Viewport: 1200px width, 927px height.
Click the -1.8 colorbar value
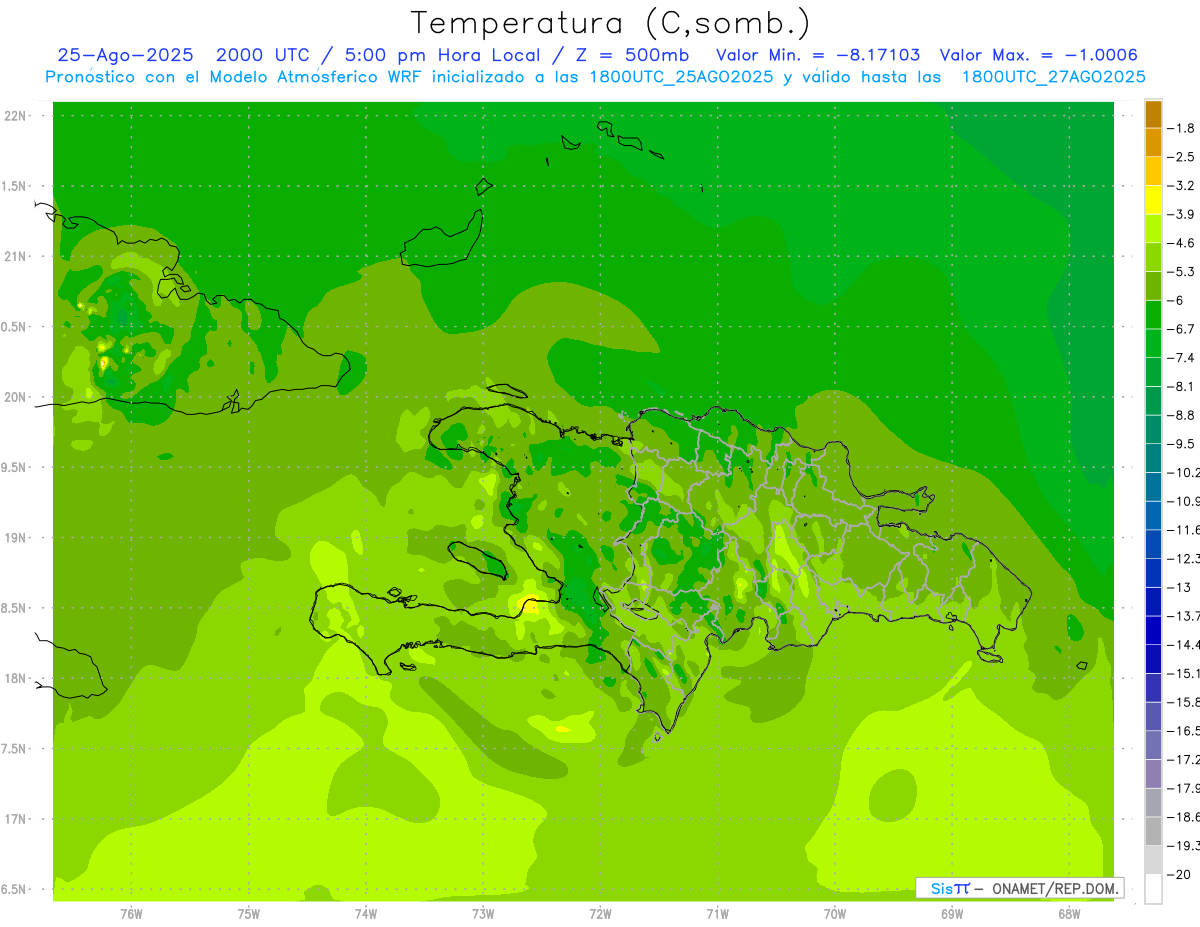(1182, 128)
